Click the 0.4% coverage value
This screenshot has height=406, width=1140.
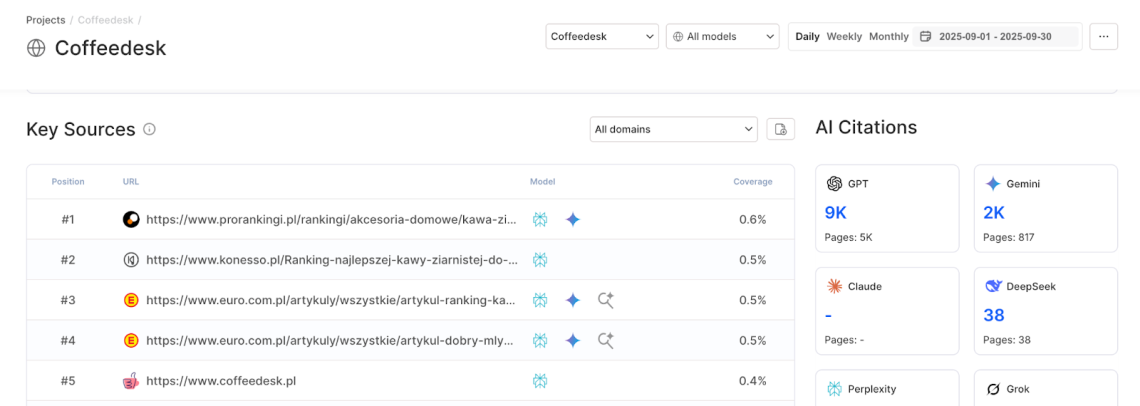pyautogui.click(x=752, y=381)
